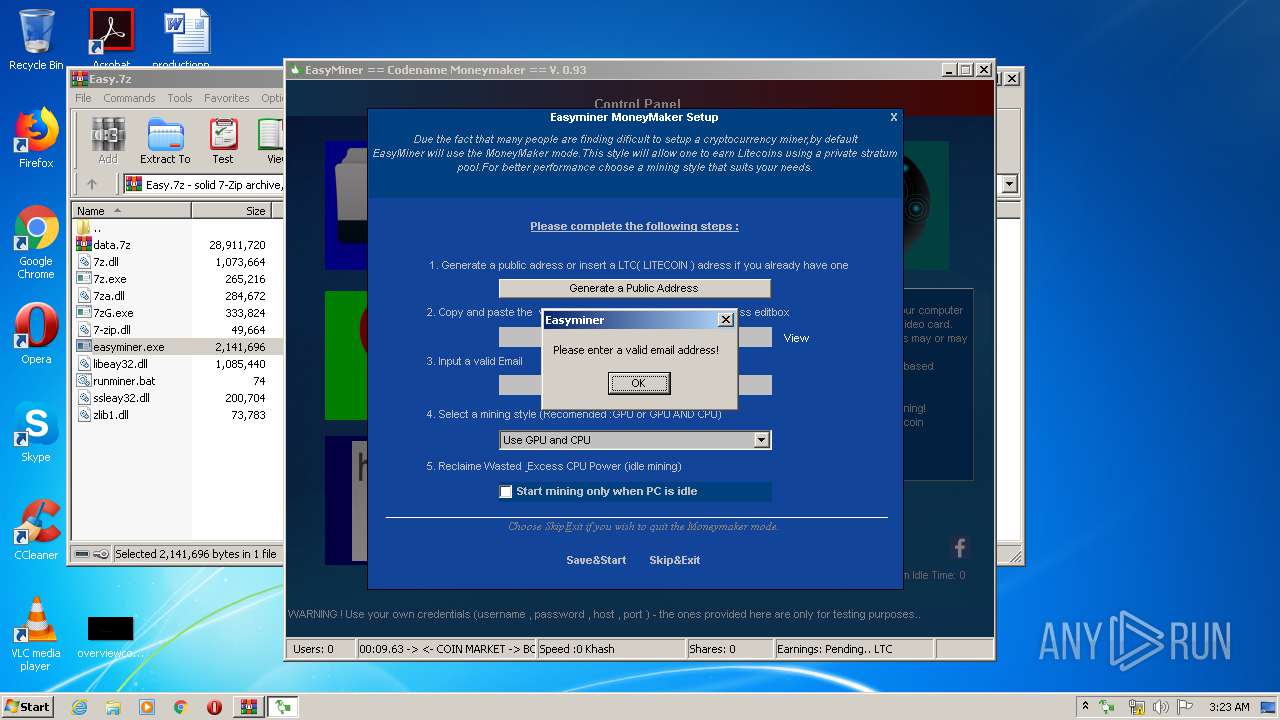Screen dimensions: 1280x720
Task: Open Chrome from taskbar
Action: click(180, 707)
